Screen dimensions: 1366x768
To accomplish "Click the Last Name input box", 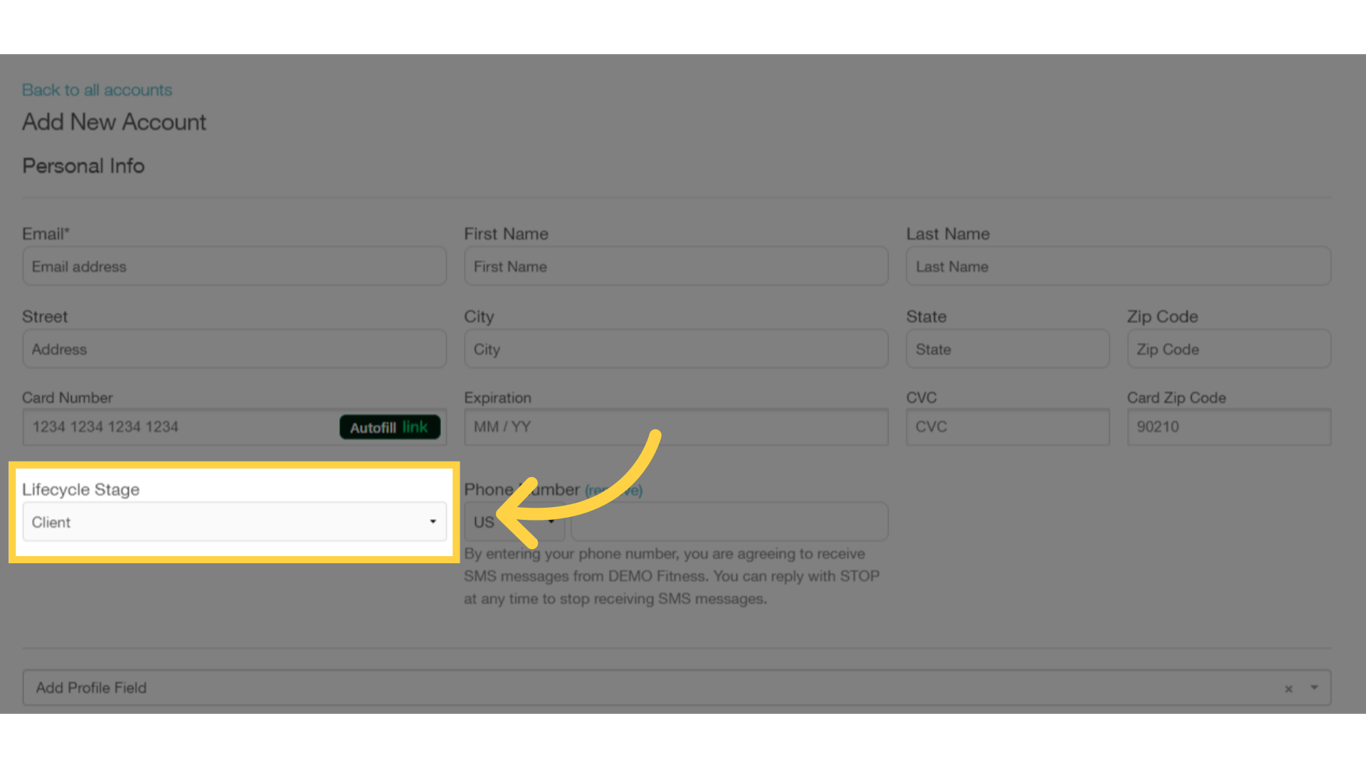I will click(x=1118, y=266).
